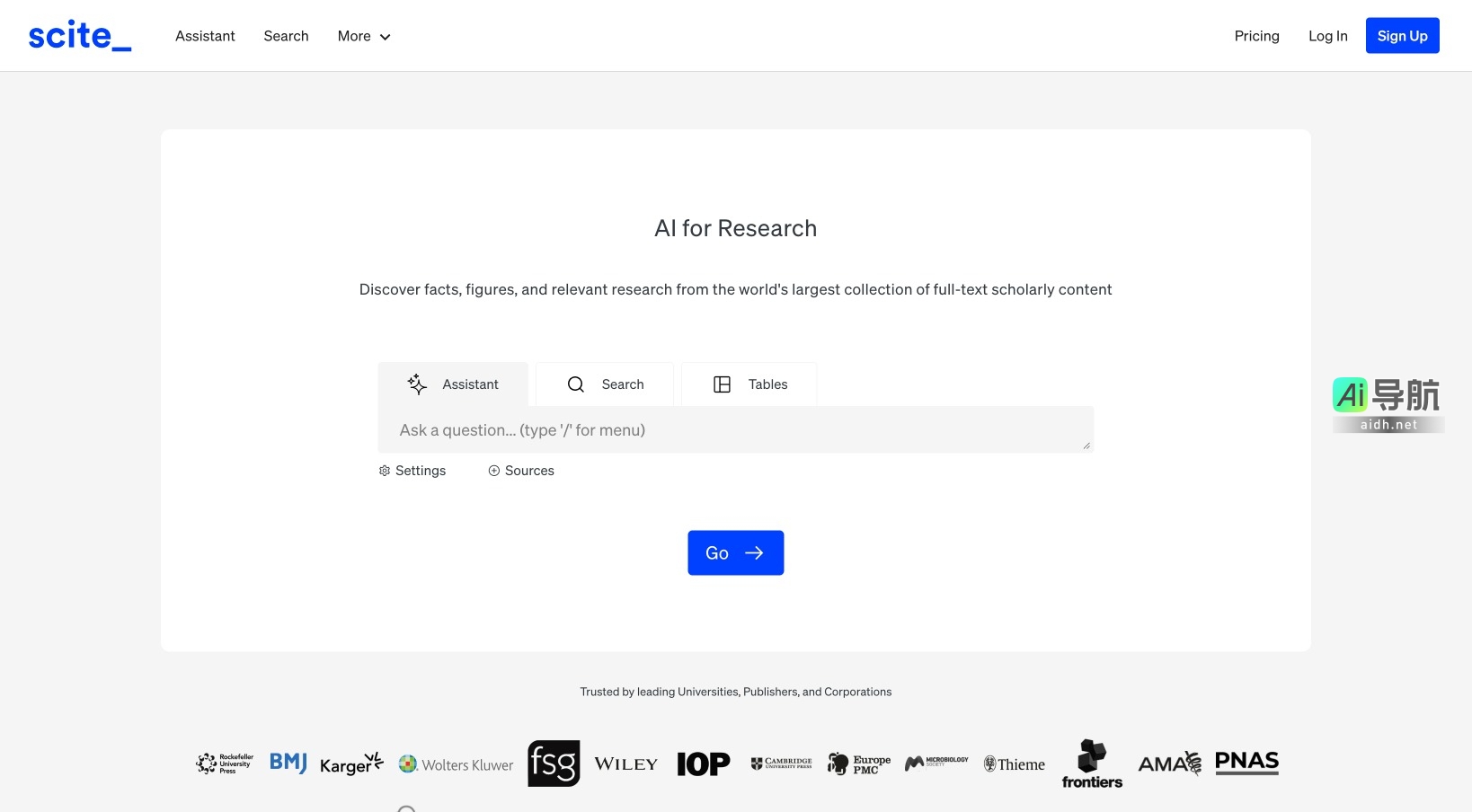Click the Sign Up button
1472x812 pixels.
(x=1402, y=36)
